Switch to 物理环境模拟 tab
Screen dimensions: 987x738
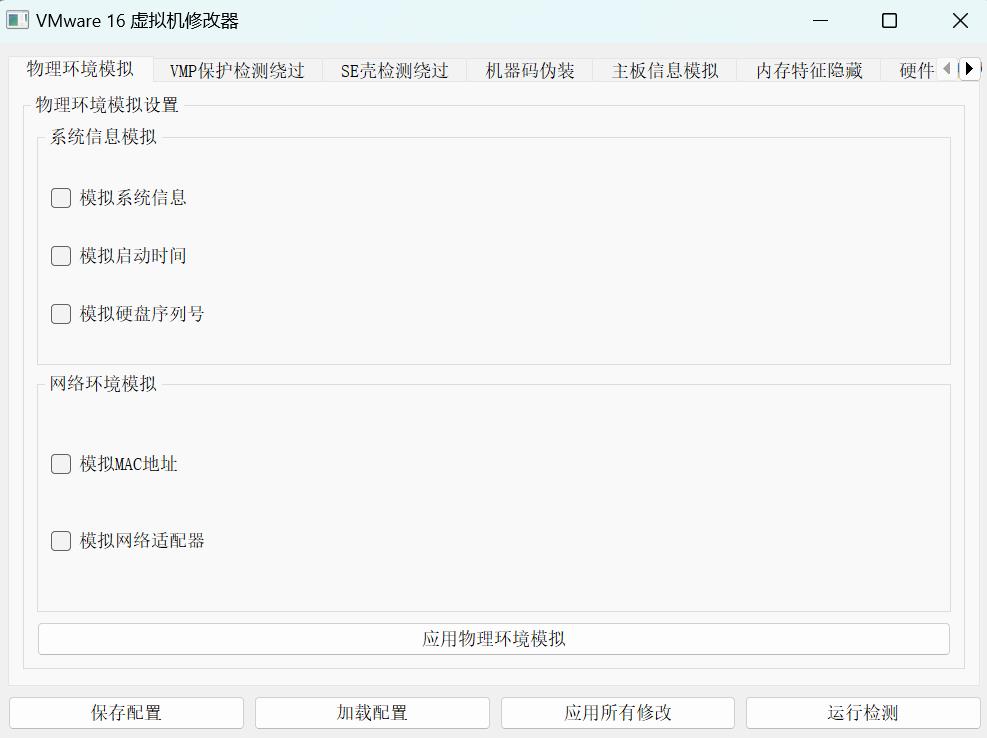81,69
